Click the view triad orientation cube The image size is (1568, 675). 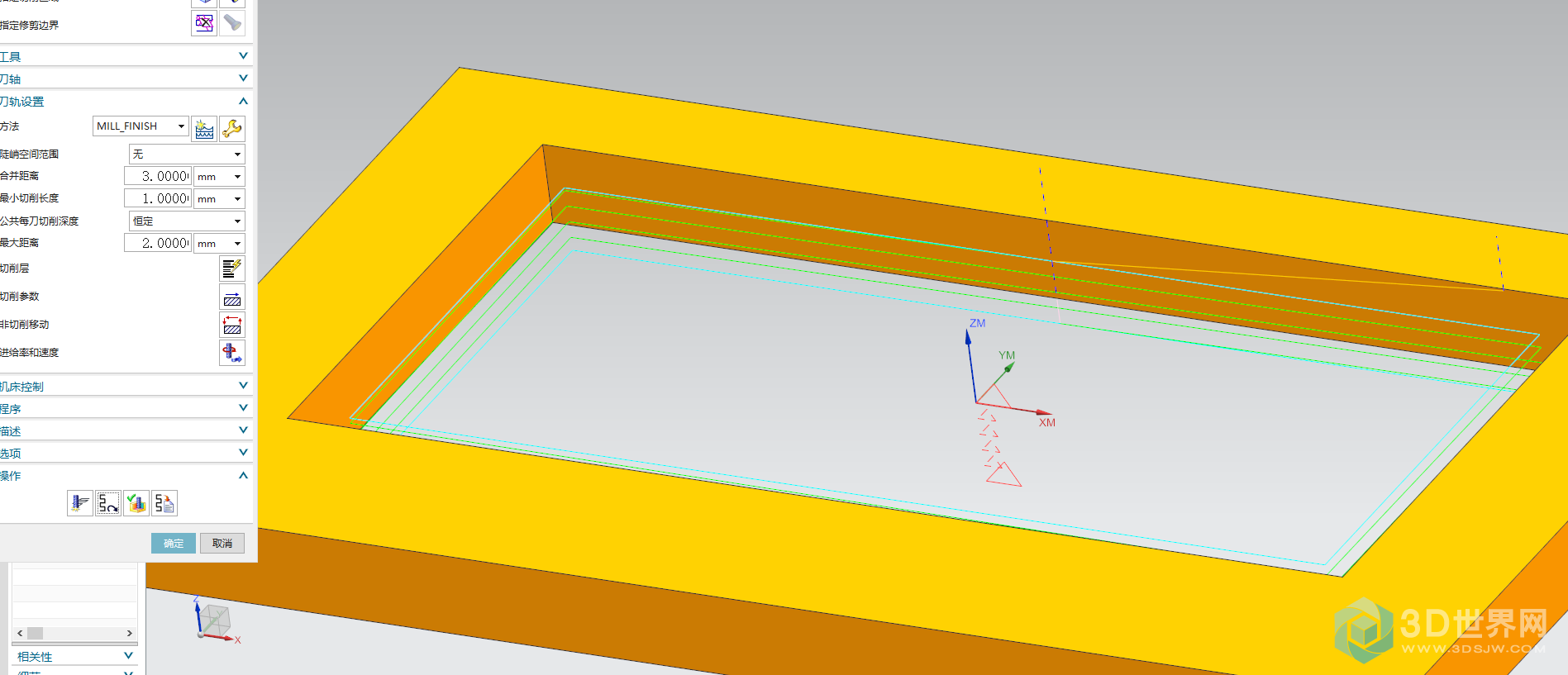pos(215,620)
